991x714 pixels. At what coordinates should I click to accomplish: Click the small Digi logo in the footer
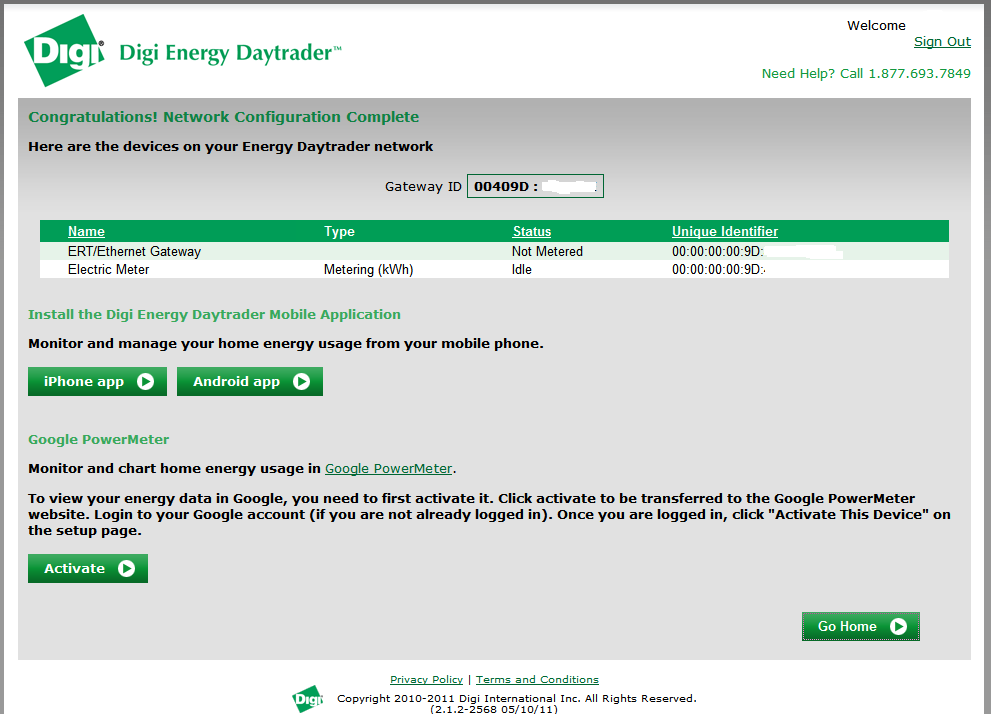pos(308,699)
